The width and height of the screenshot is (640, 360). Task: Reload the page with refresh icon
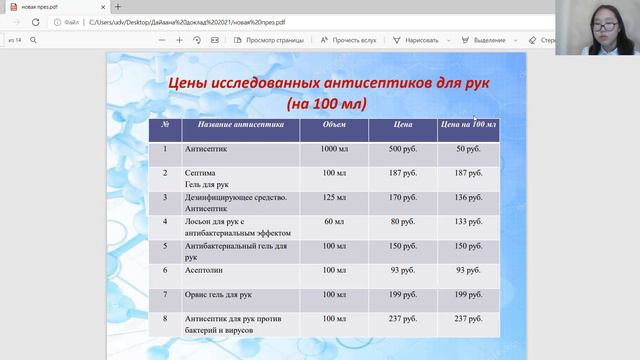36,22
